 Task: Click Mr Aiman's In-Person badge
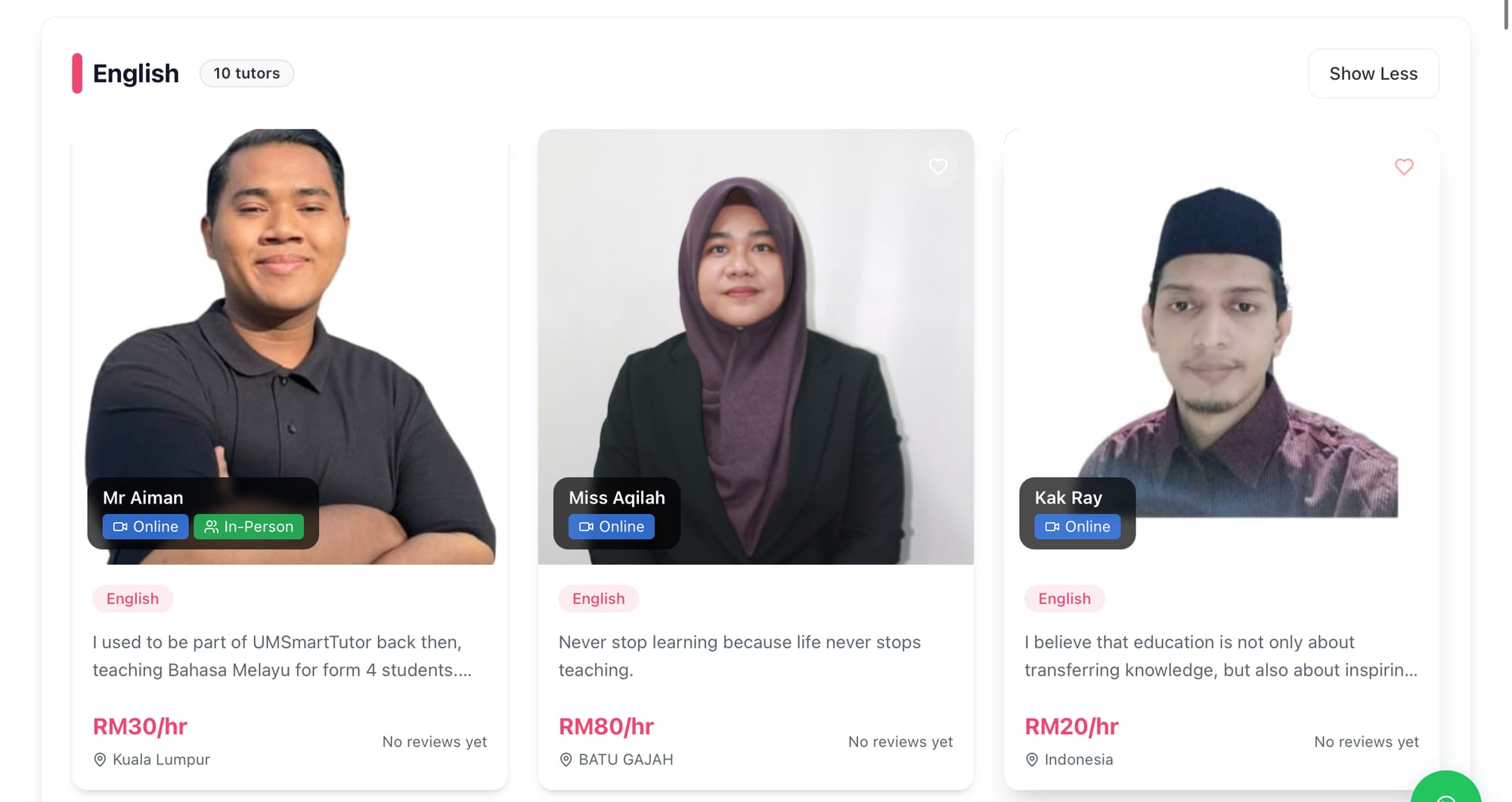[x=248, y=527]
